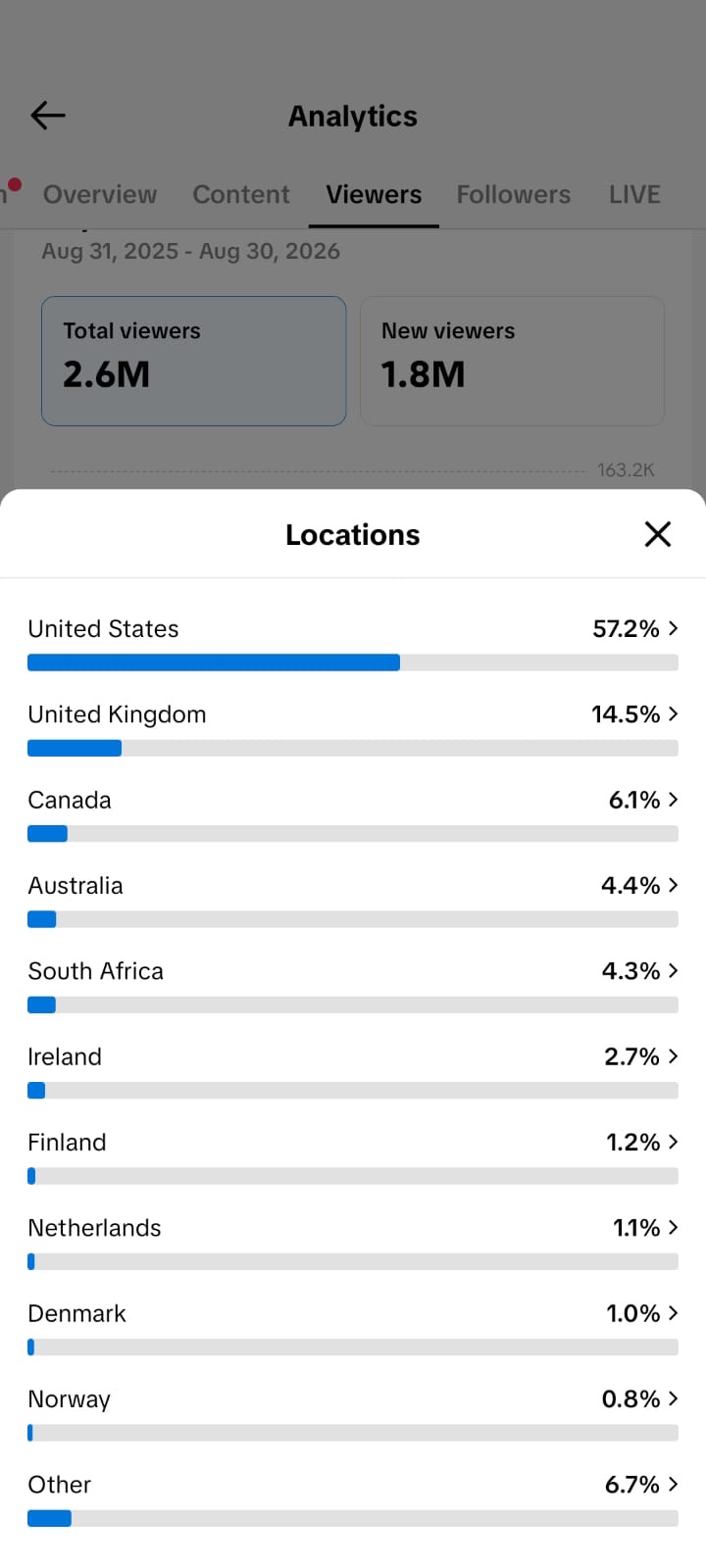Open Netherlands chevron arrow
This screenshot has height=1568, width=706.
(673, 1227)
